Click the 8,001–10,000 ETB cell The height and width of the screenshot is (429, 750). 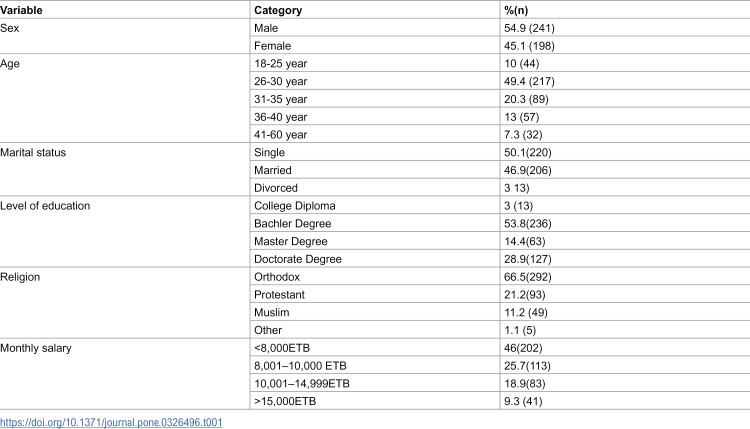point(300,366)
